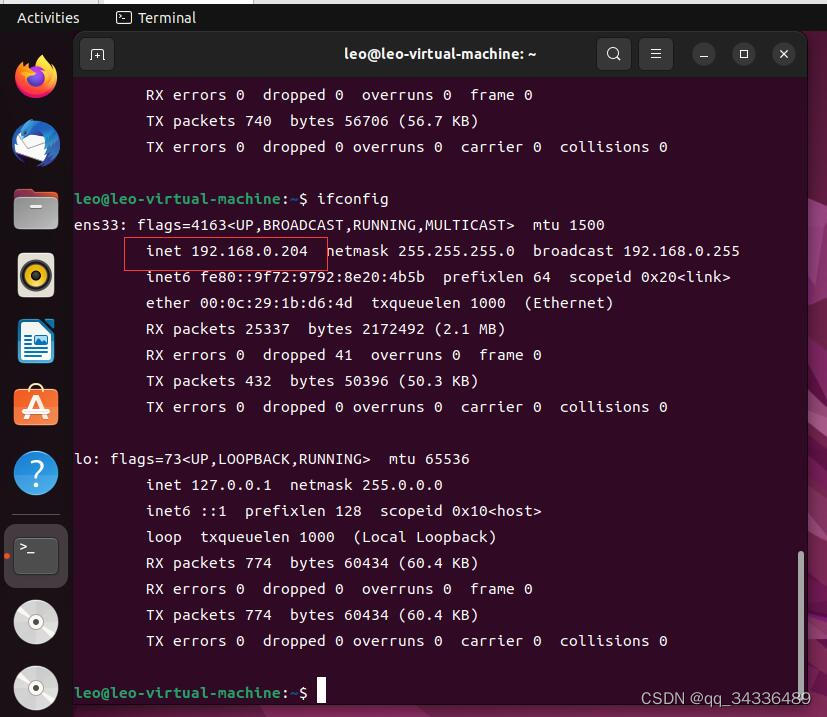
Task: Open the lowest disc drive icon in dock
Action: pos(36,688)
